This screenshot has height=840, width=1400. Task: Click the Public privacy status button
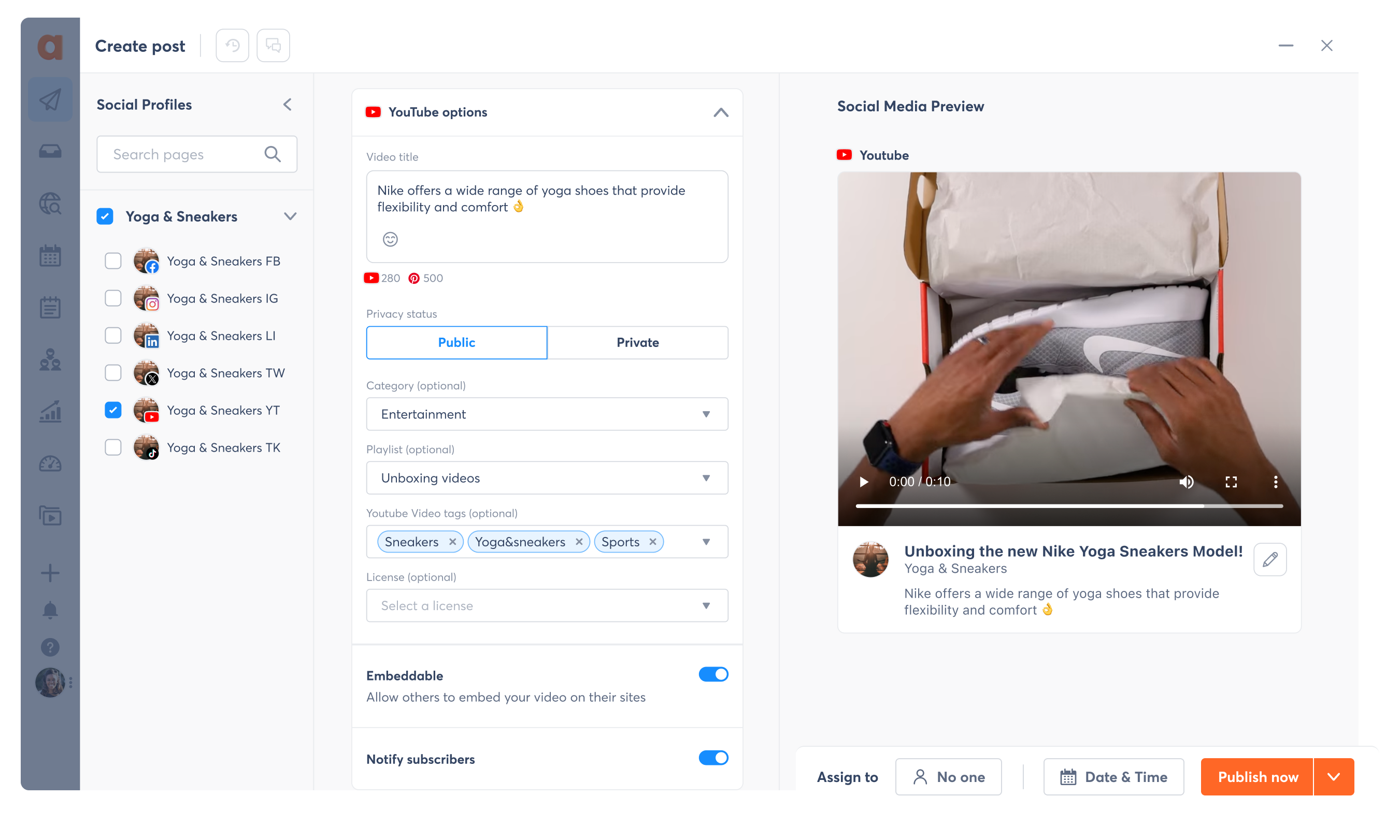(456, 342)
